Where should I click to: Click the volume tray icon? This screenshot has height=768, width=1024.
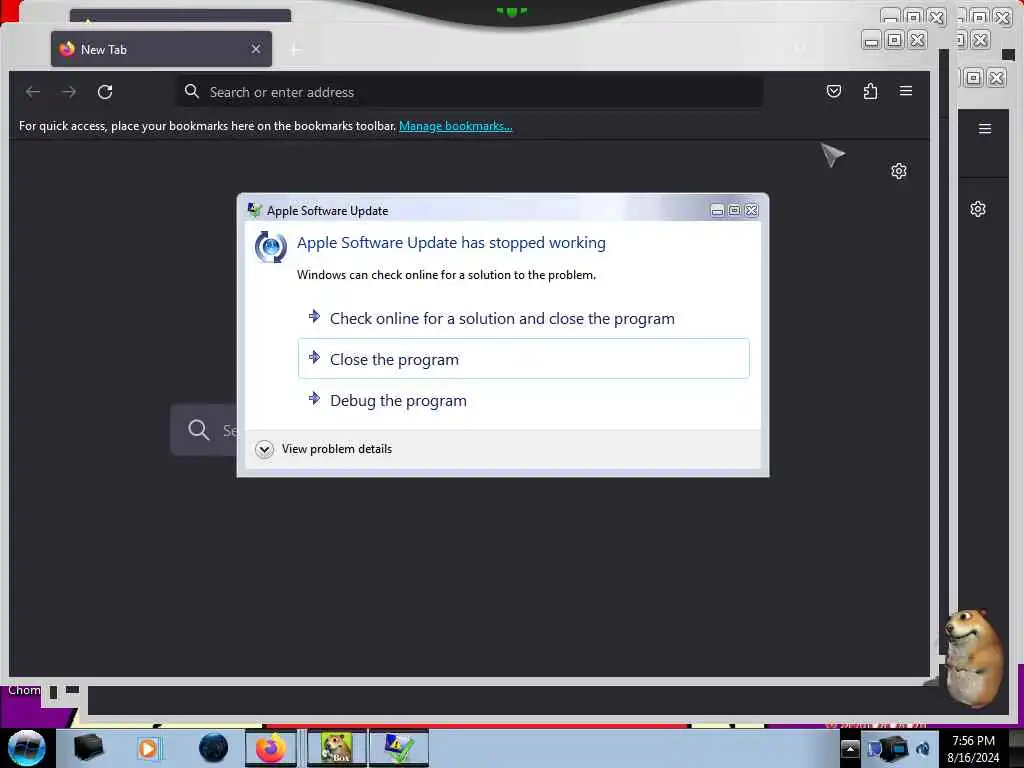coord(923,749)
